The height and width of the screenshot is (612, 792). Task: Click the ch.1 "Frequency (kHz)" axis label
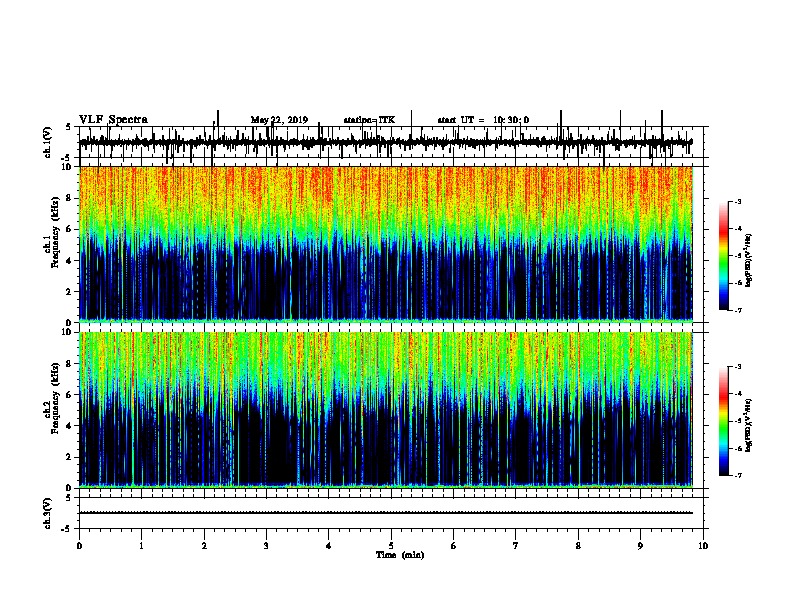tap(55, 233)
